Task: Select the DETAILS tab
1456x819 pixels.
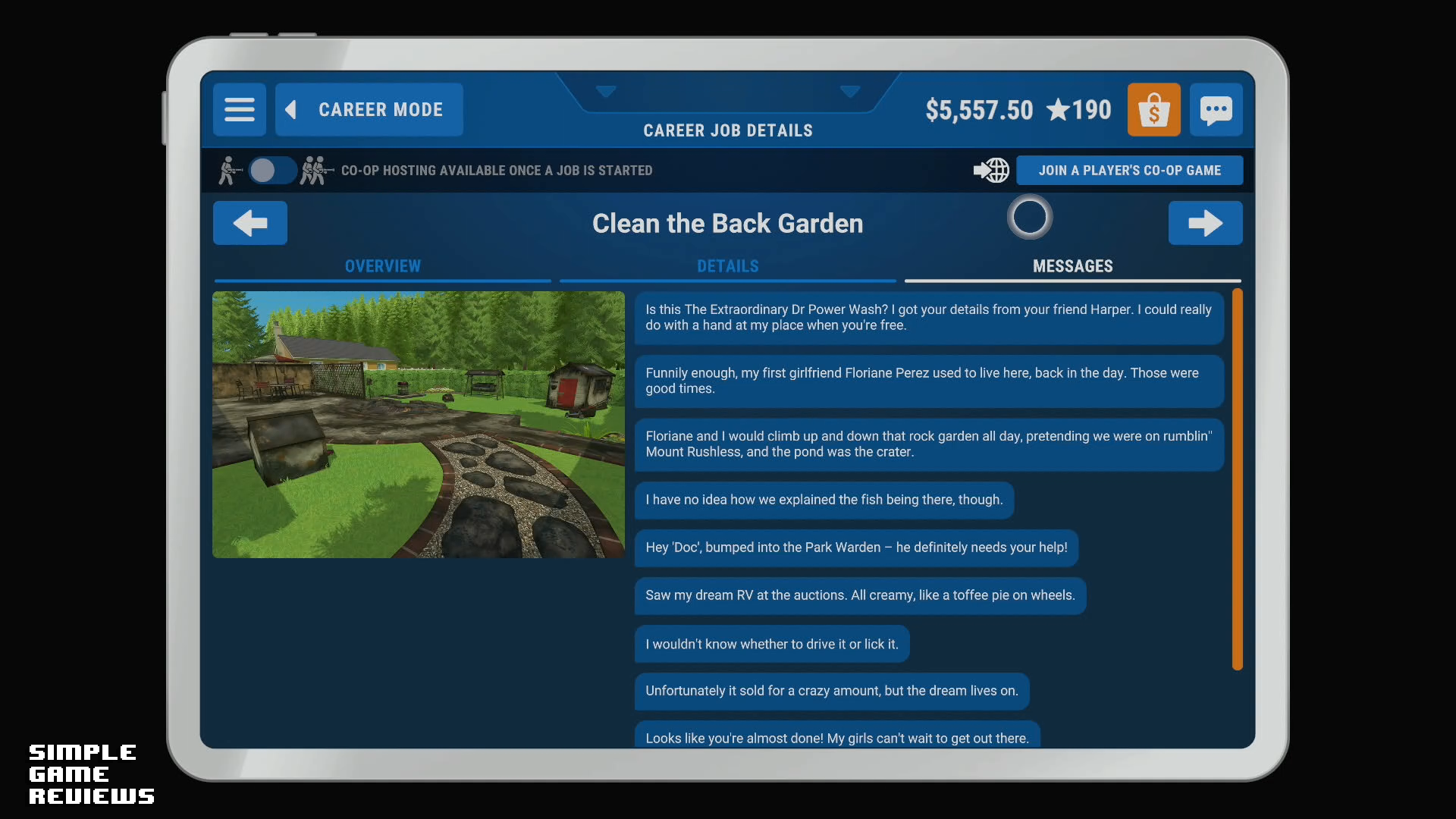Action: point(727,265)
